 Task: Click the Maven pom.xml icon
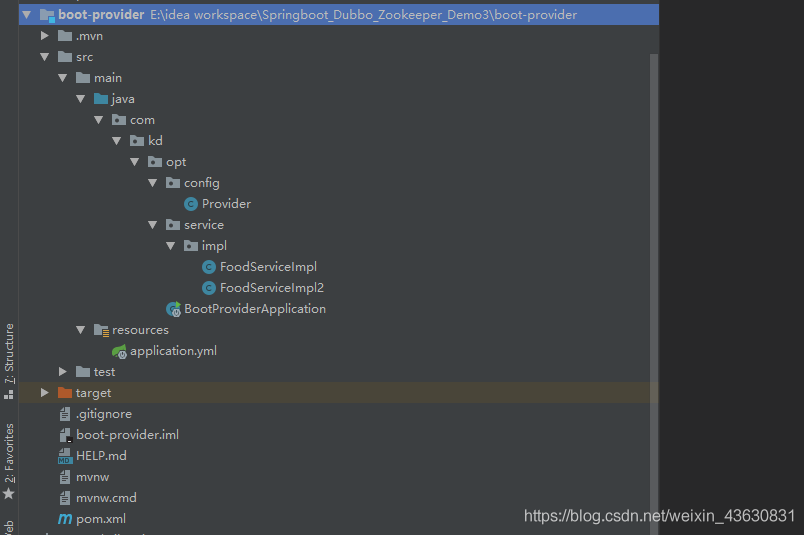[65, 519]
